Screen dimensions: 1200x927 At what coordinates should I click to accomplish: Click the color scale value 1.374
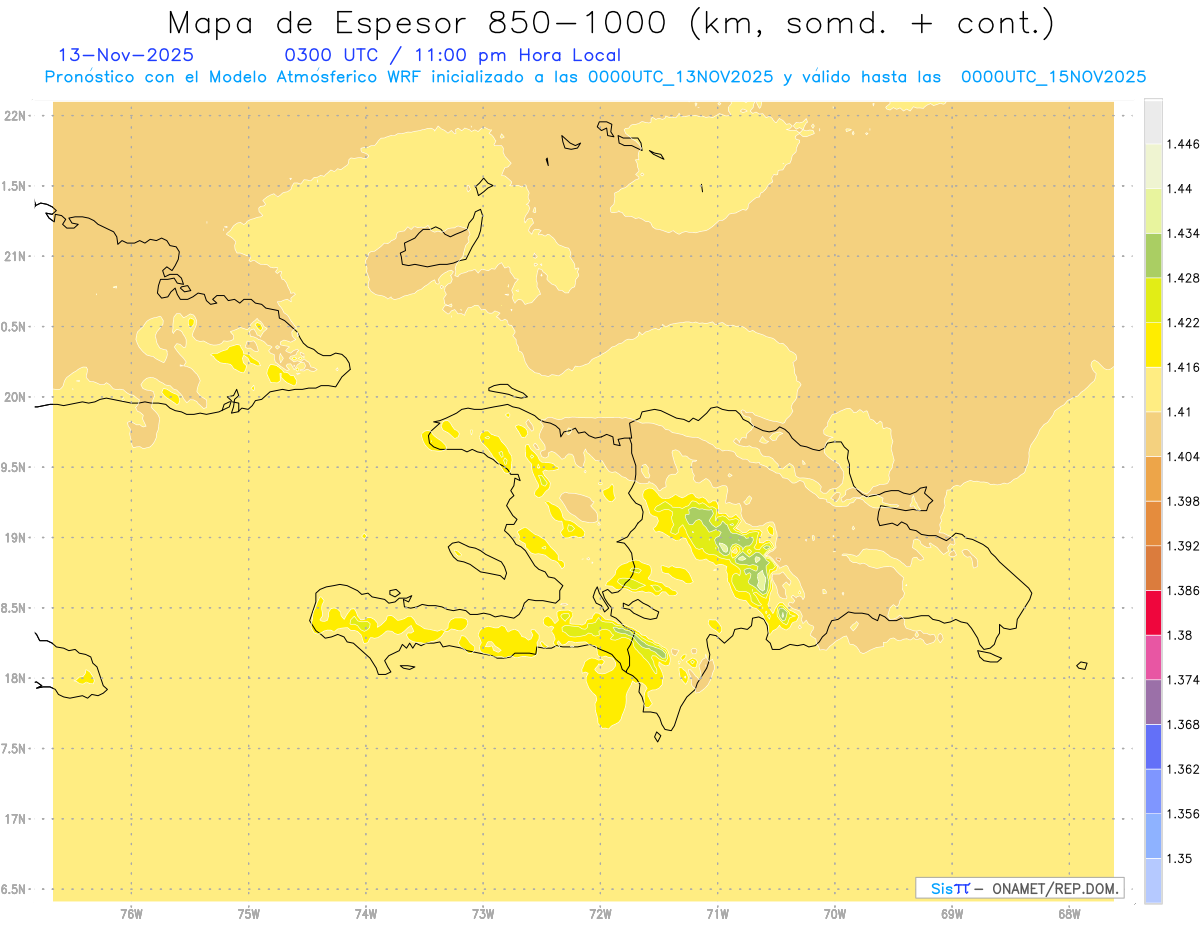(1183, 680)
